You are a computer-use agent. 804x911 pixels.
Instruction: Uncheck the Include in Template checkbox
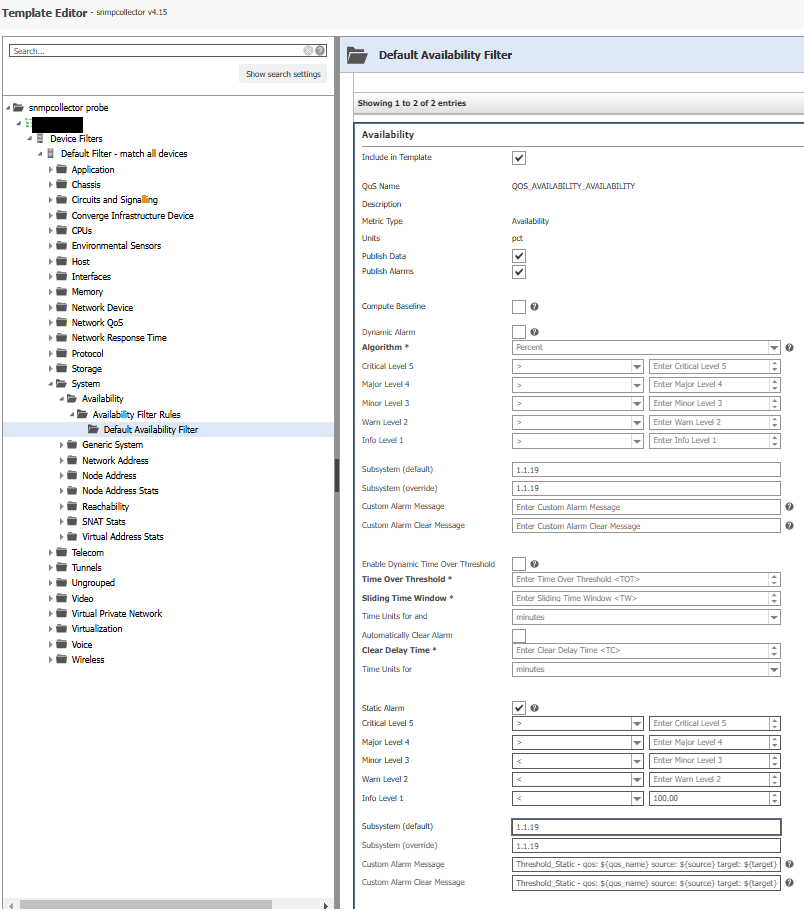[x=519, y=158]
